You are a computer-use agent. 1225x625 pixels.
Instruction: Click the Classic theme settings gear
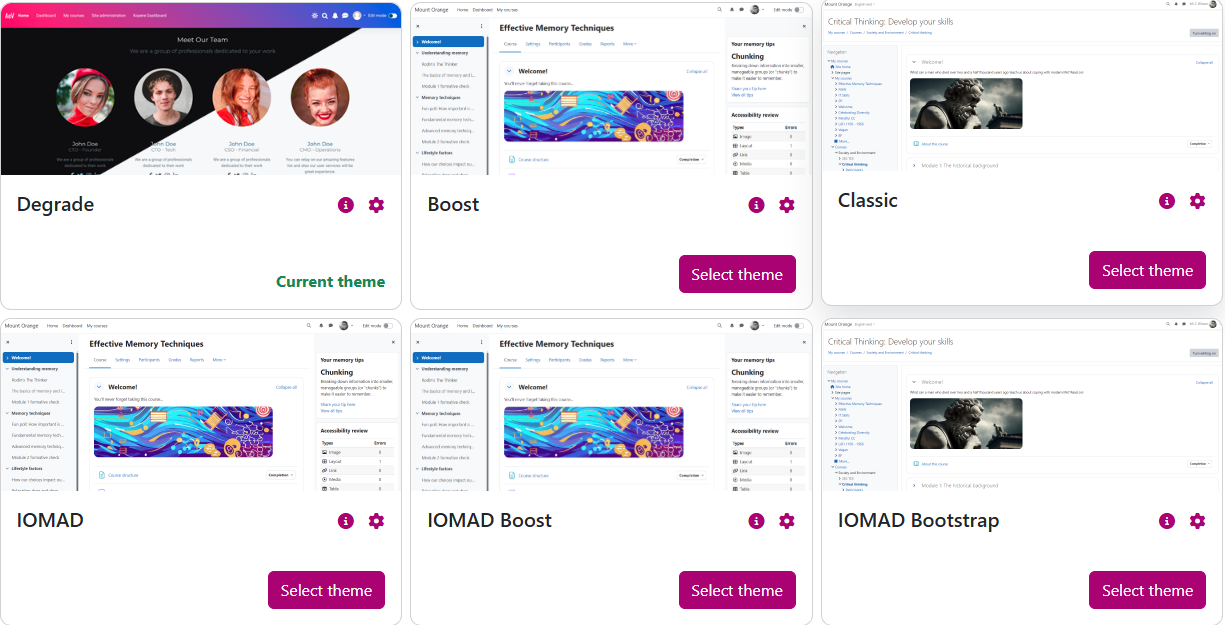[1197, 201]
